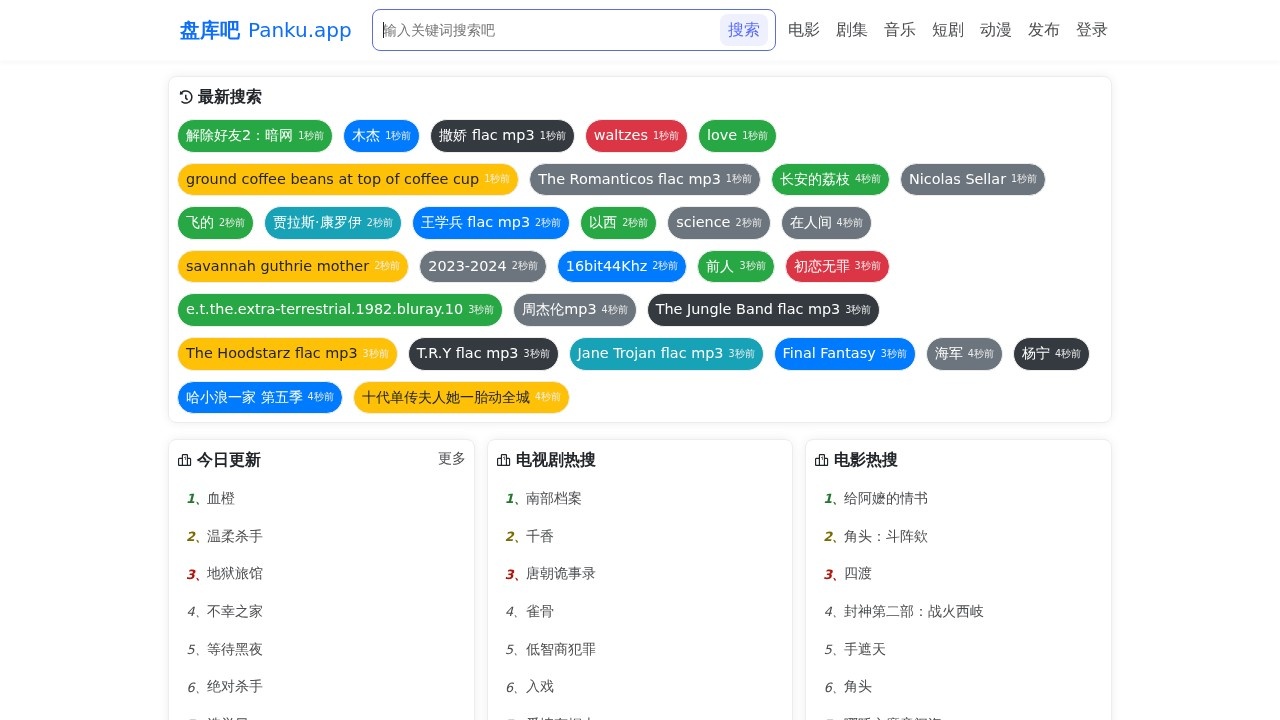Open the 动漫 navigation item
1280x720 pixels.
(x=996, y=30)
